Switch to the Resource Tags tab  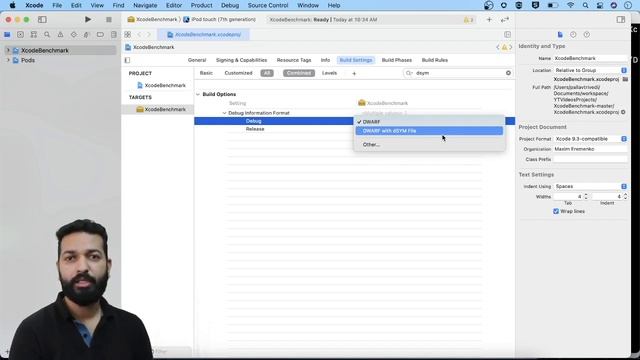pos(294,60)
